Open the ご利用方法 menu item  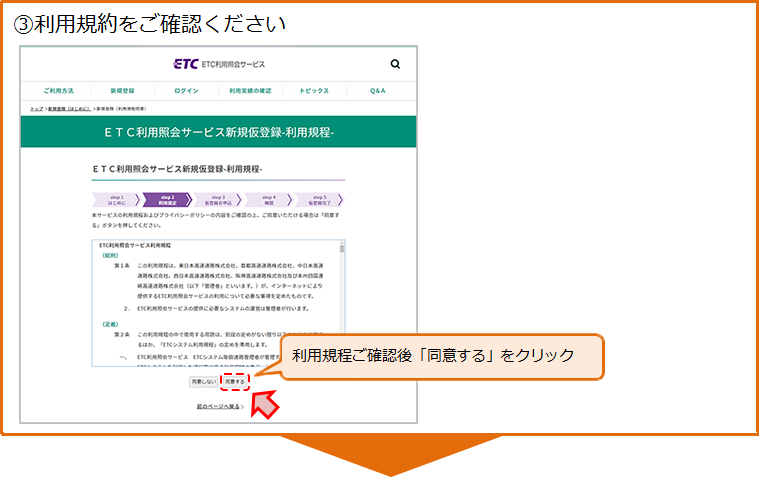pyautogui.click(x=58, y=90)
